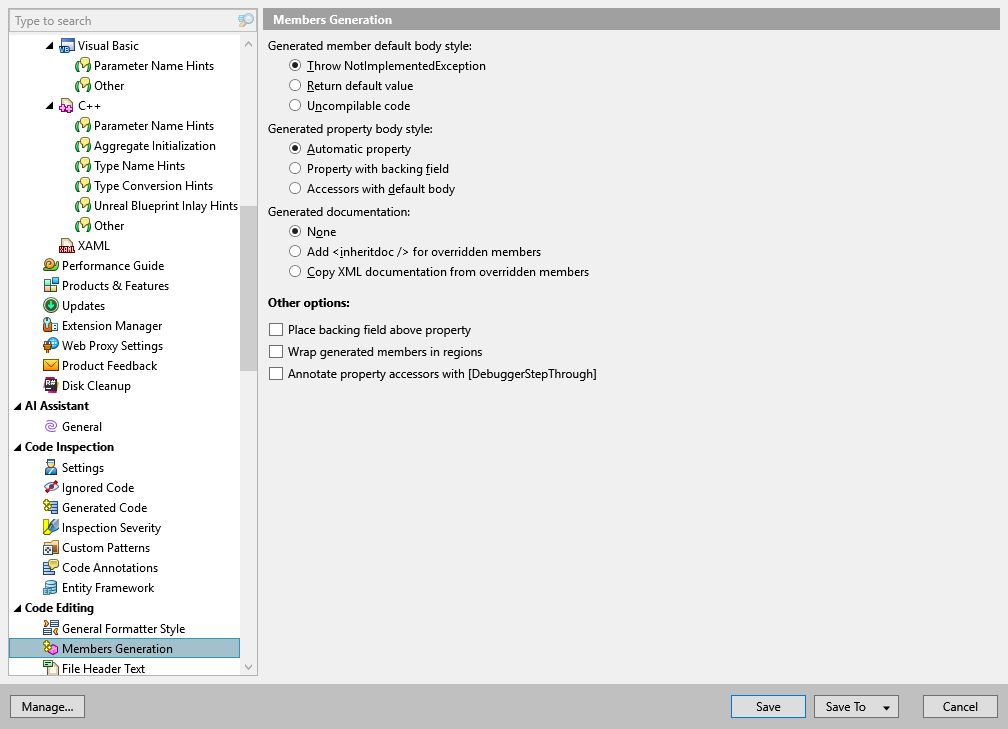1008x729 pixels.
Task: Click the Generated Code icon
Action: [51, 507]
